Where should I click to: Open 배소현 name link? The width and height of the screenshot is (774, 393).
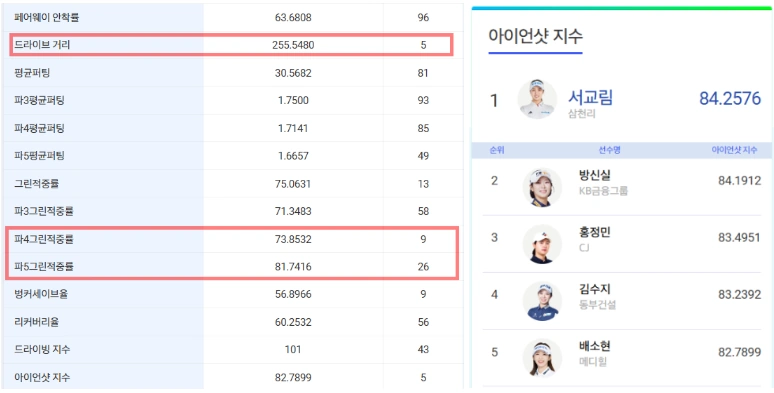[x=594, y=346]
